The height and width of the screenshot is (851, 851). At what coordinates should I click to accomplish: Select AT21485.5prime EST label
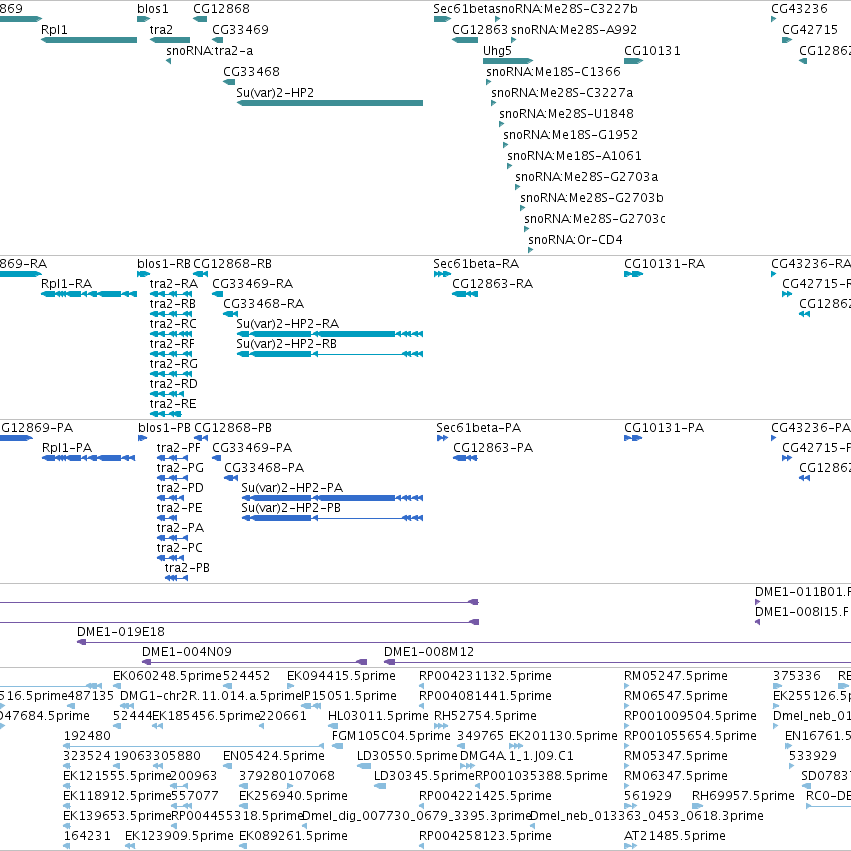pyautogui.click(x=675, y=836)
